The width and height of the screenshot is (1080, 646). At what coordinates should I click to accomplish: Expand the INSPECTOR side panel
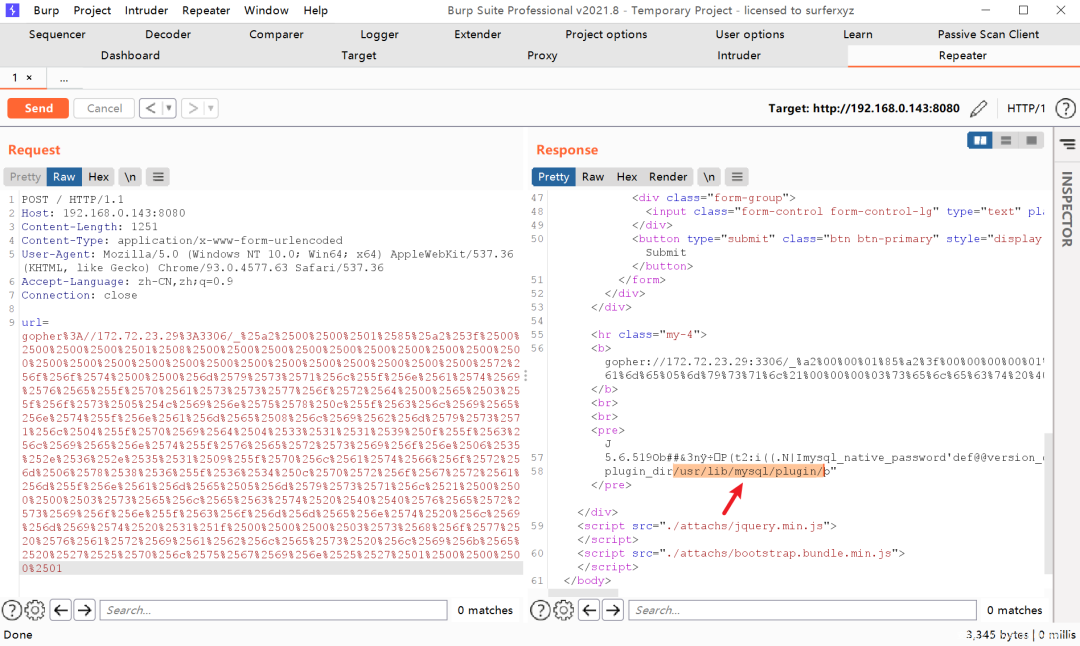click(x=1067, y=209)
